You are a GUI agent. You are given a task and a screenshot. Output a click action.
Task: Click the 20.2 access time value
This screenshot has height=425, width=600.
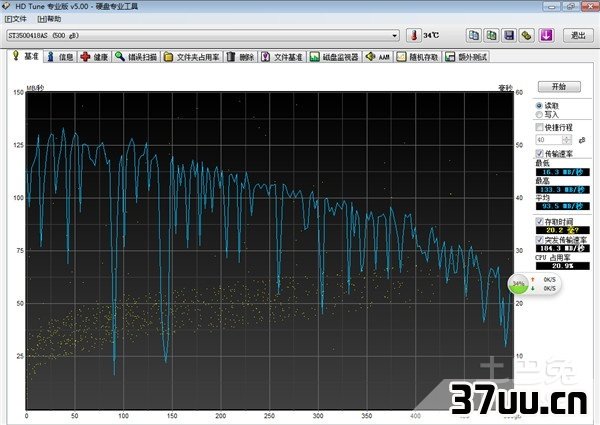pos(562,230)
